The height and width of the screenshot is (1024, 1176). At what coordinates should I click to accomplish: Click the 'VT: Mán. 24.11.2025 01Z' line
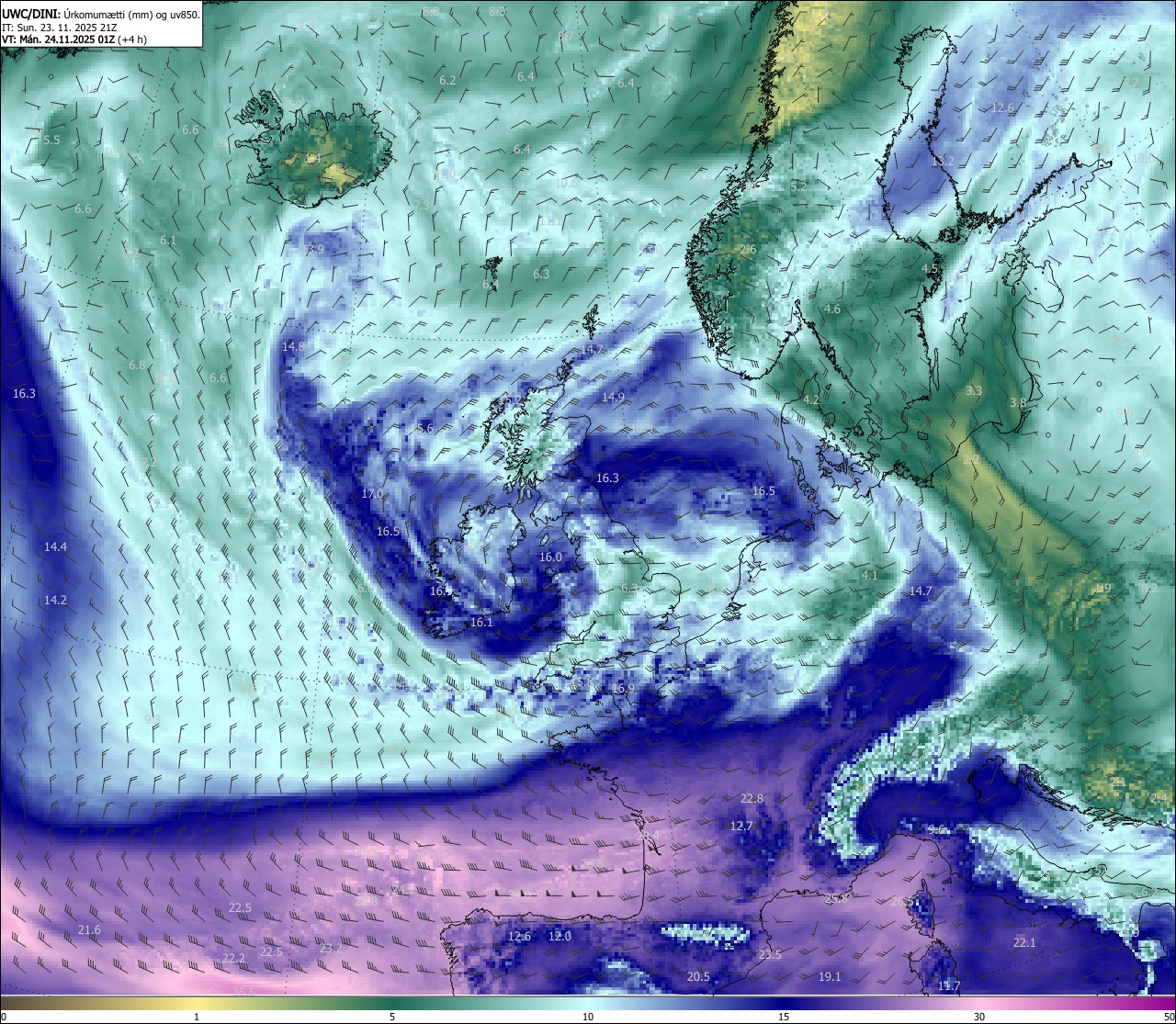point(59,39)
